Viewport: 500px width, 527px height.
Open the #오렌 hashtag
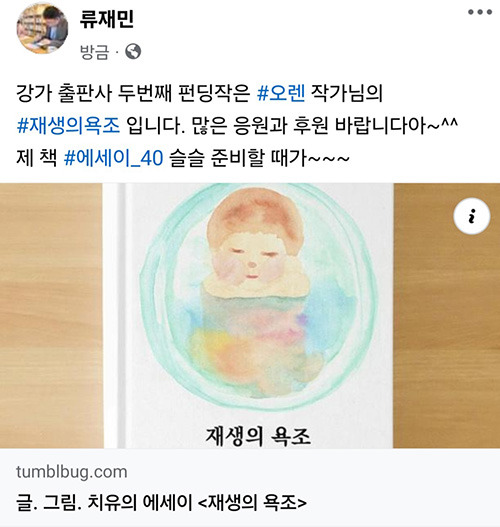click(281, 93)
